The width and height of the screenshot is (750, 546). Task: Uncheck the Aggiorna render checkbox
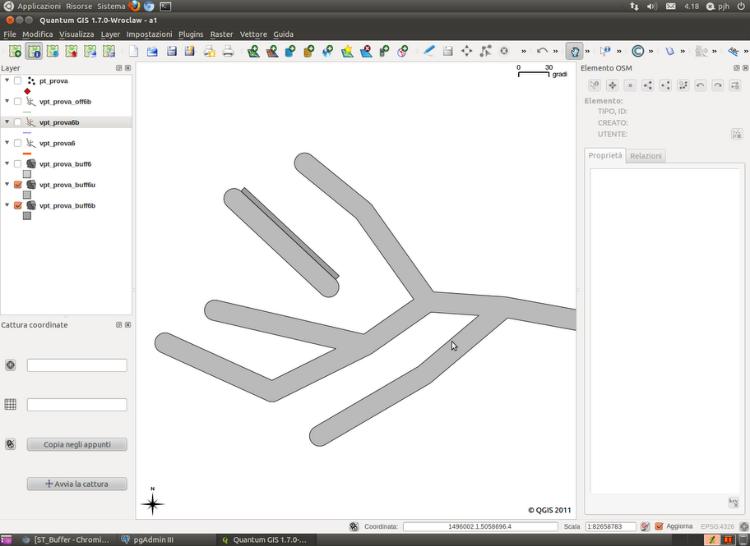click(659, 526)
